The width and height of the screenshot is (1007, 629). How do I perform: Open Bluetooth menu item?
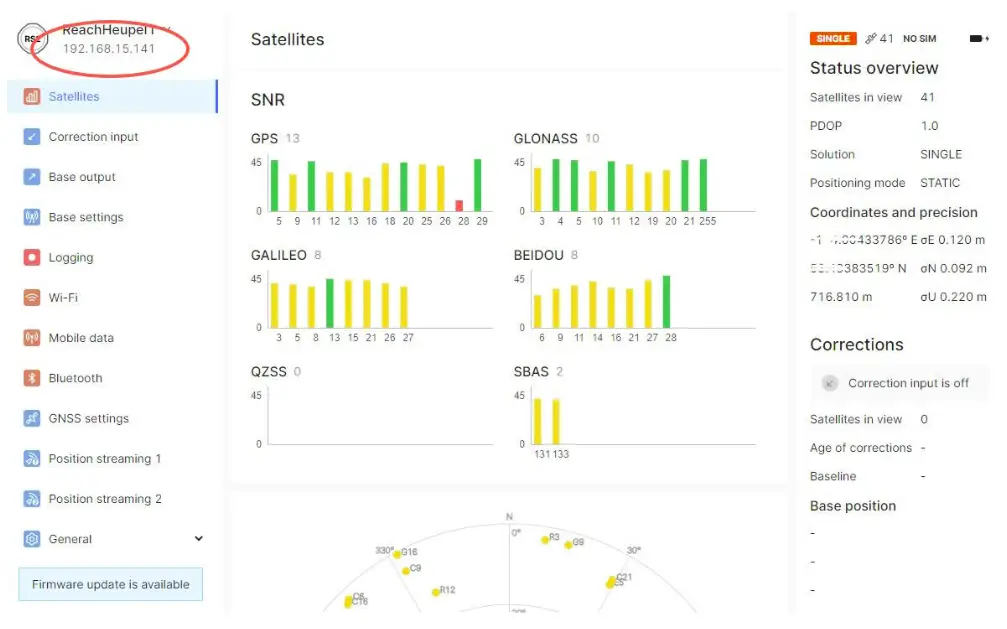tap(112, 378)
